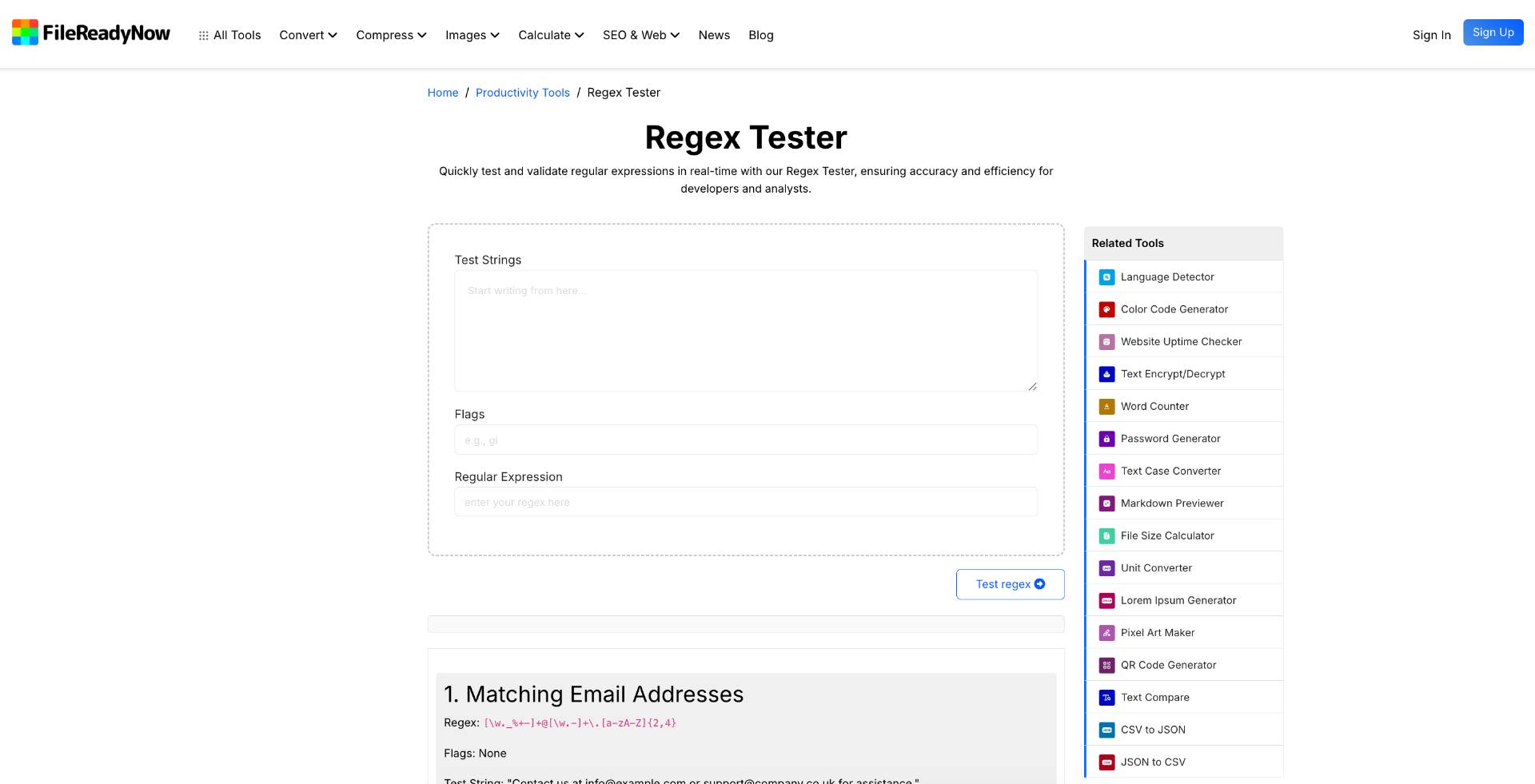Open the QR Code Generator icon
The image size is (1535, 784).
coord(1106,665)
